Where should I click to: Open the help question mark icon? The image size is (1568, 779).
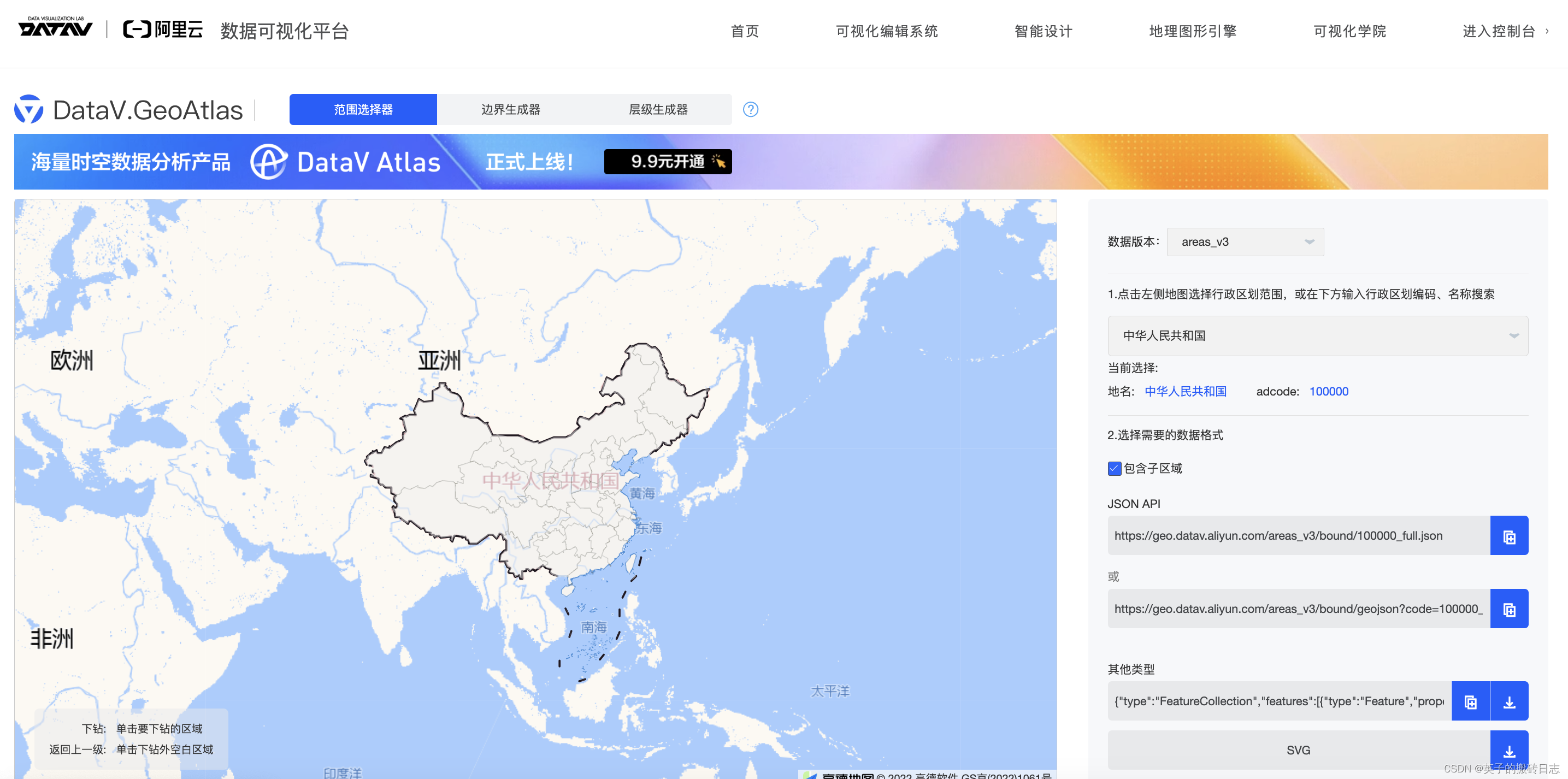click(x=751, y=110)
